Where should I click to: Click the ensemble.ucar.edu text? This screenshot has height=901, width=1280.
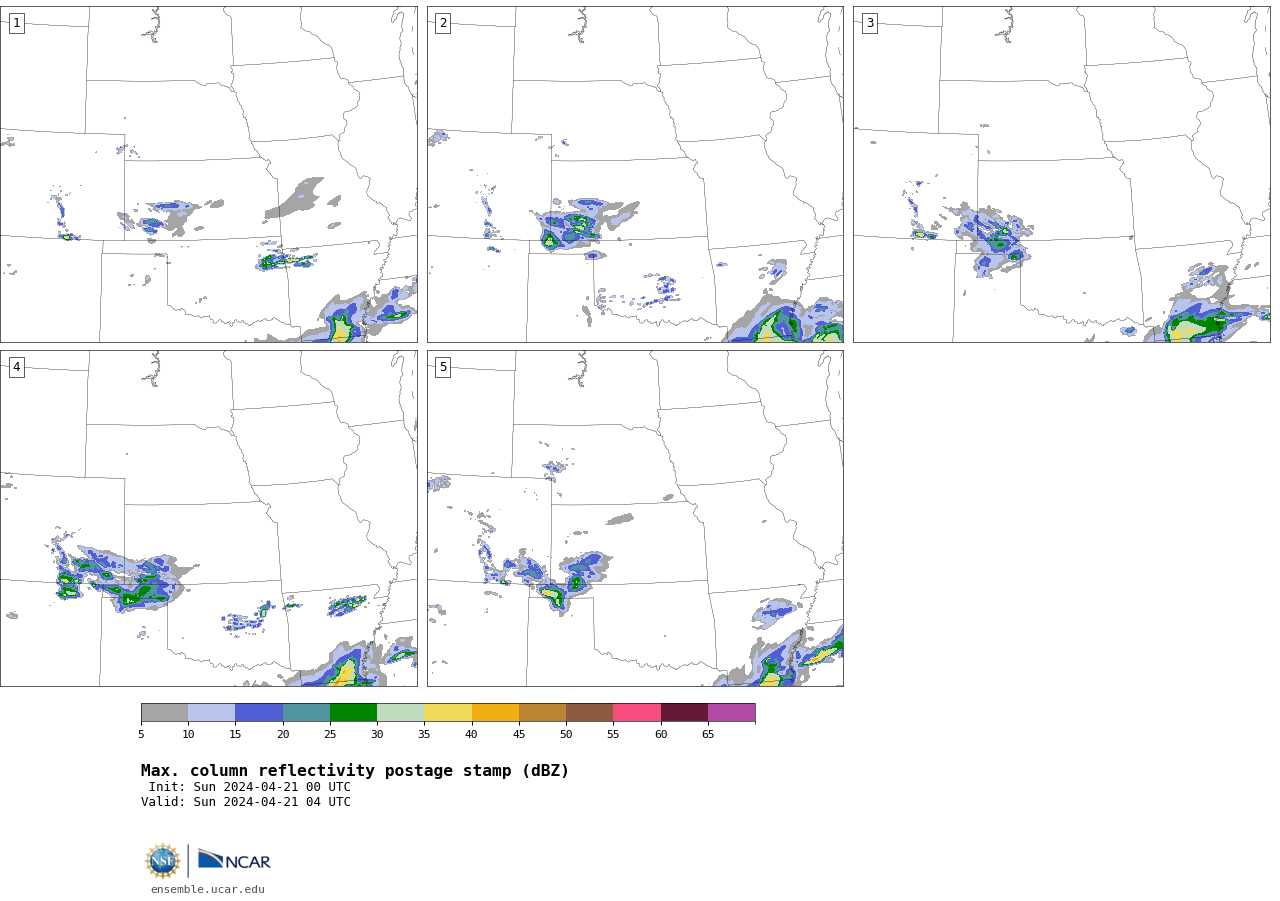click(208, 889)
